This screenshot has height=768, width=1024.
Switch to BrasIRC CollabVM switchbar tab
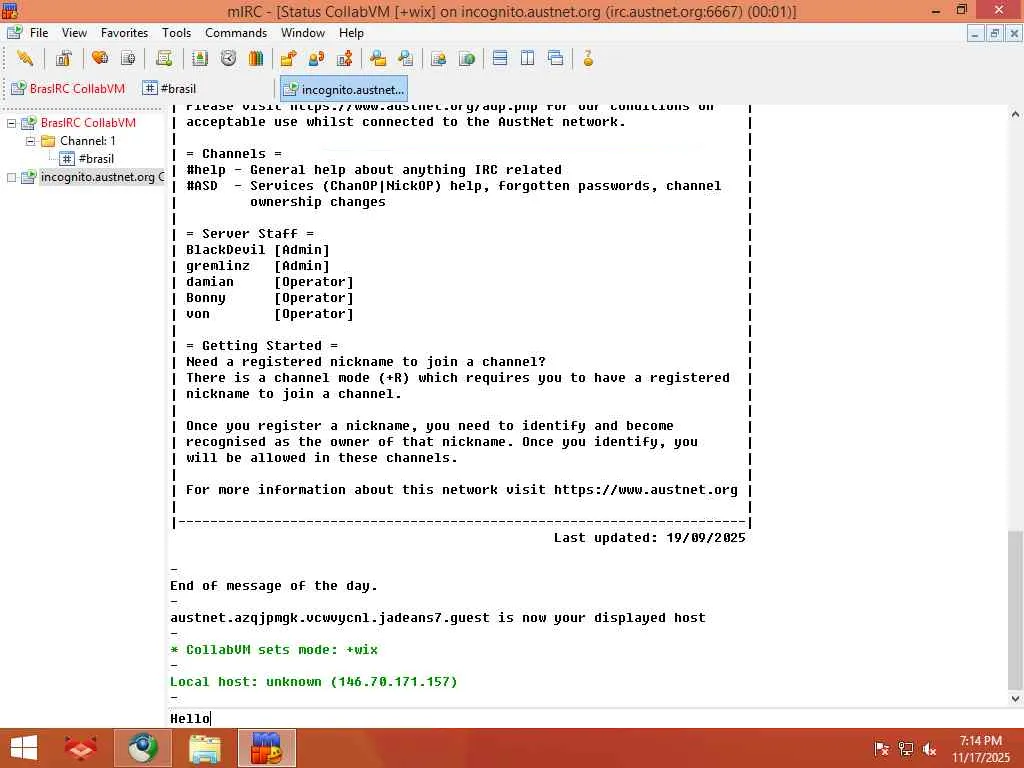[69, 88]
